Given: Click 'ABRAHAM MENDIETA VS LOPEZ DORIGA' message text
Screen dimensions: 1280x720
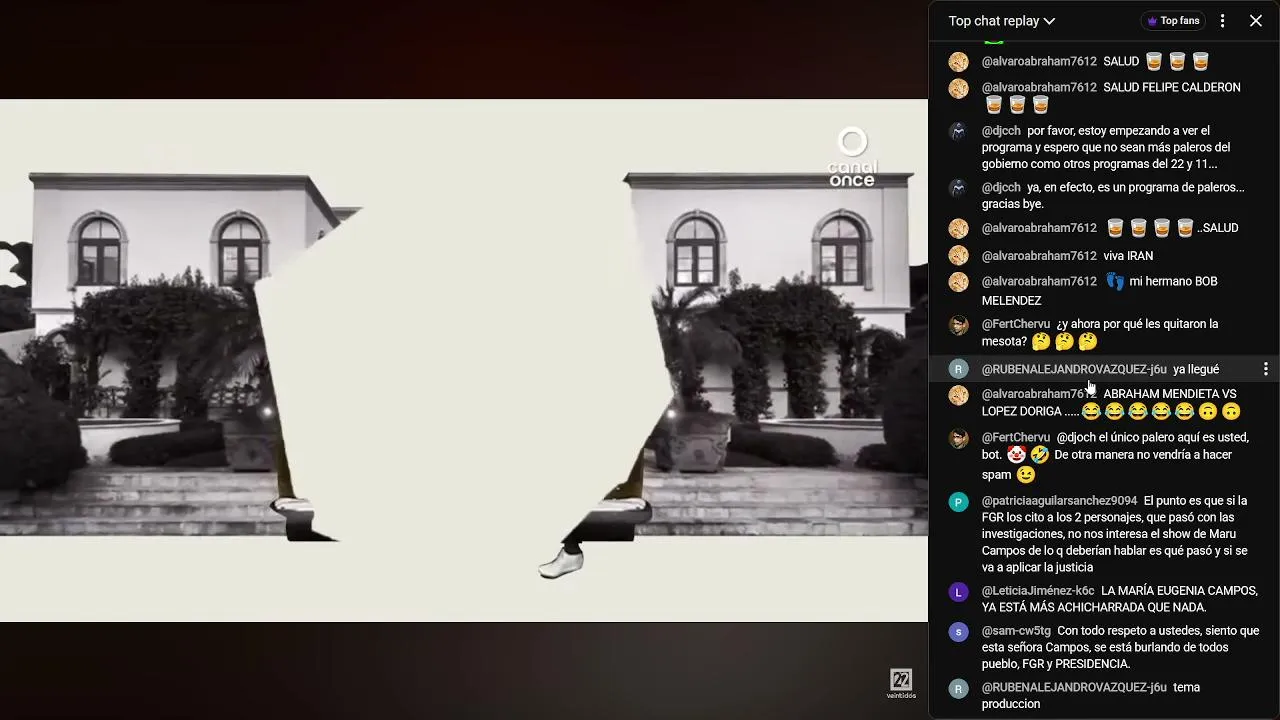Looking at the screenshot, I should (1110, 403).
